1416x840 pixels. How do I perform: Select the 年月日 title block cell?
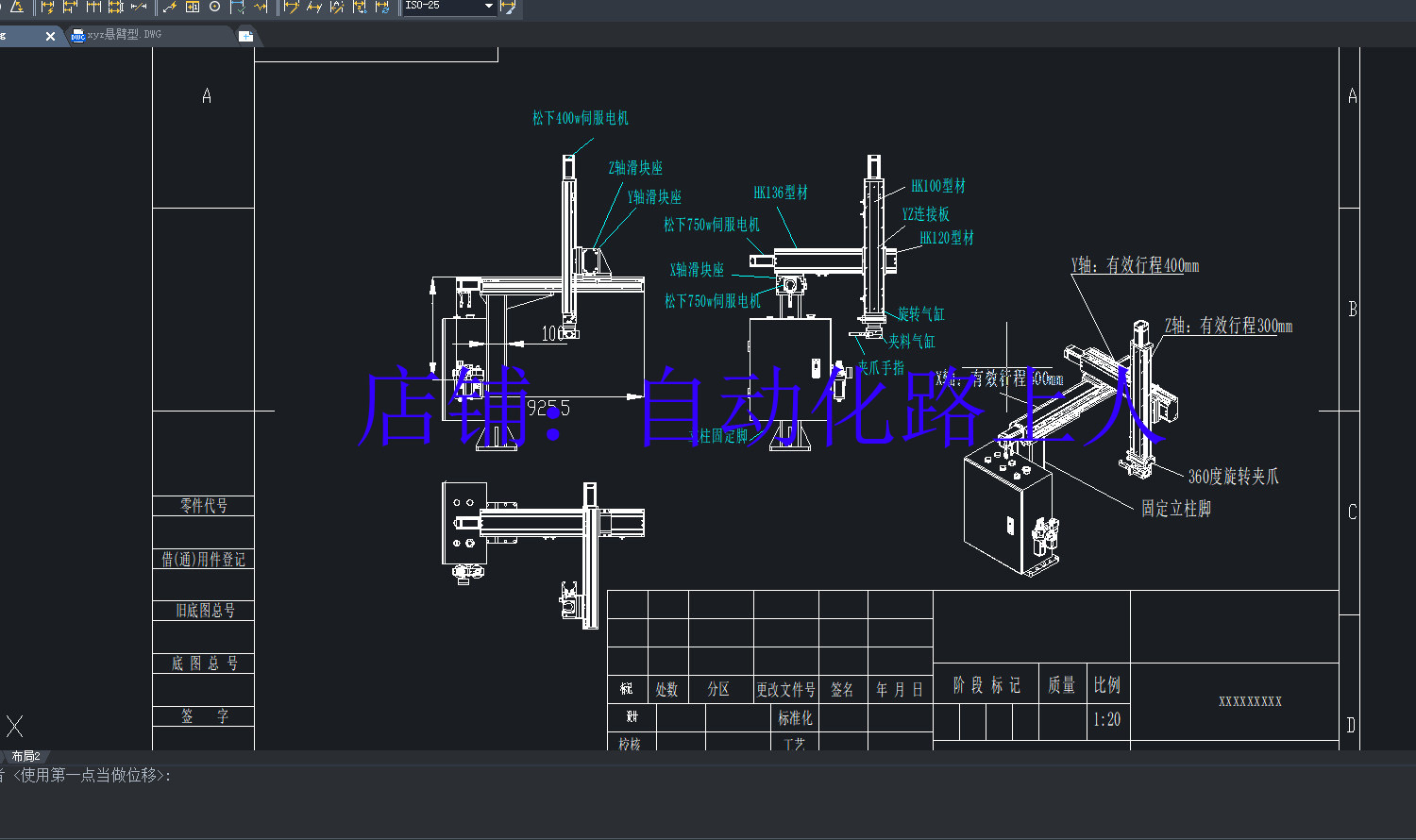[899, 690]
